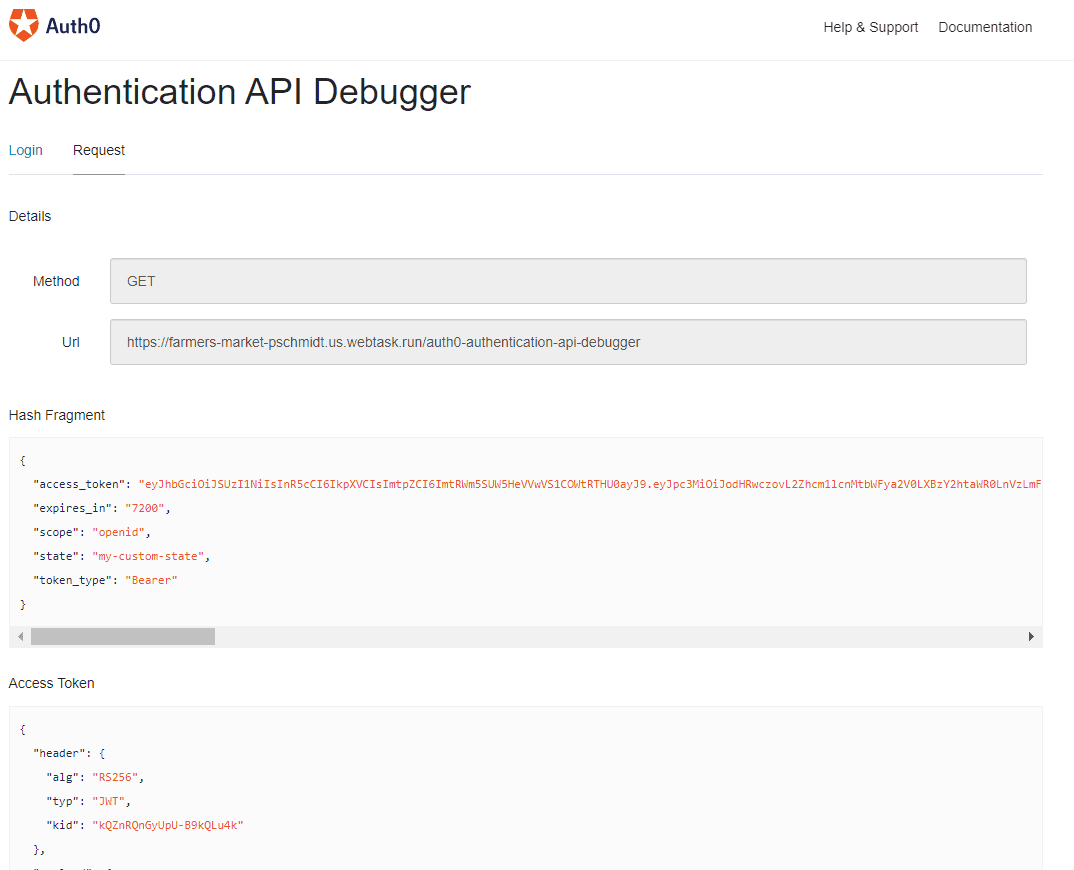Click the kid value "kQZnRQnGyUpU-B9kQLu4k"
This screenshot has width=1074, height=870.
[168, 825]
